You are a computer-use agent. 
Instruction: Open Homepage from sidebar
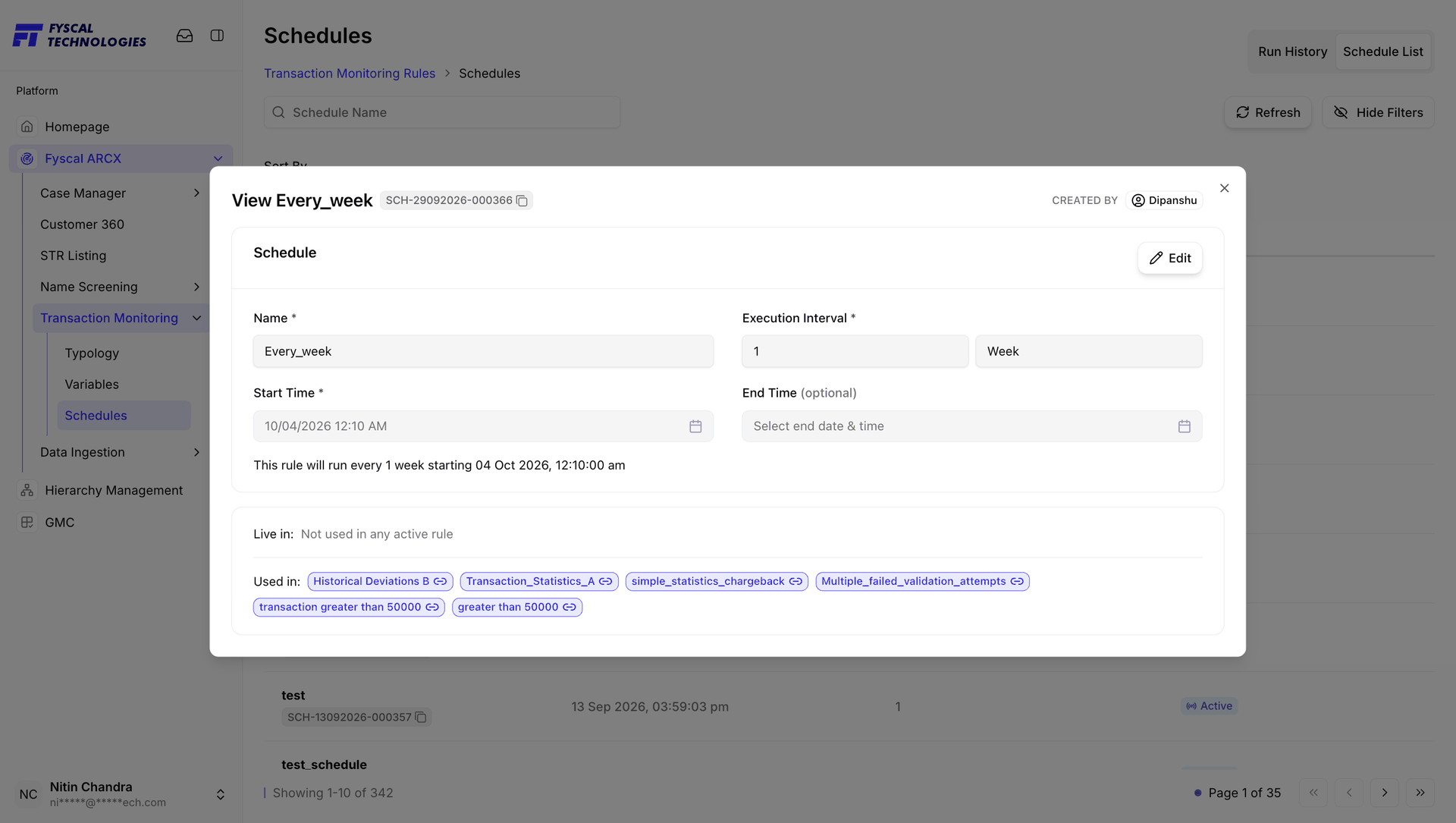[x=77, y=127]
